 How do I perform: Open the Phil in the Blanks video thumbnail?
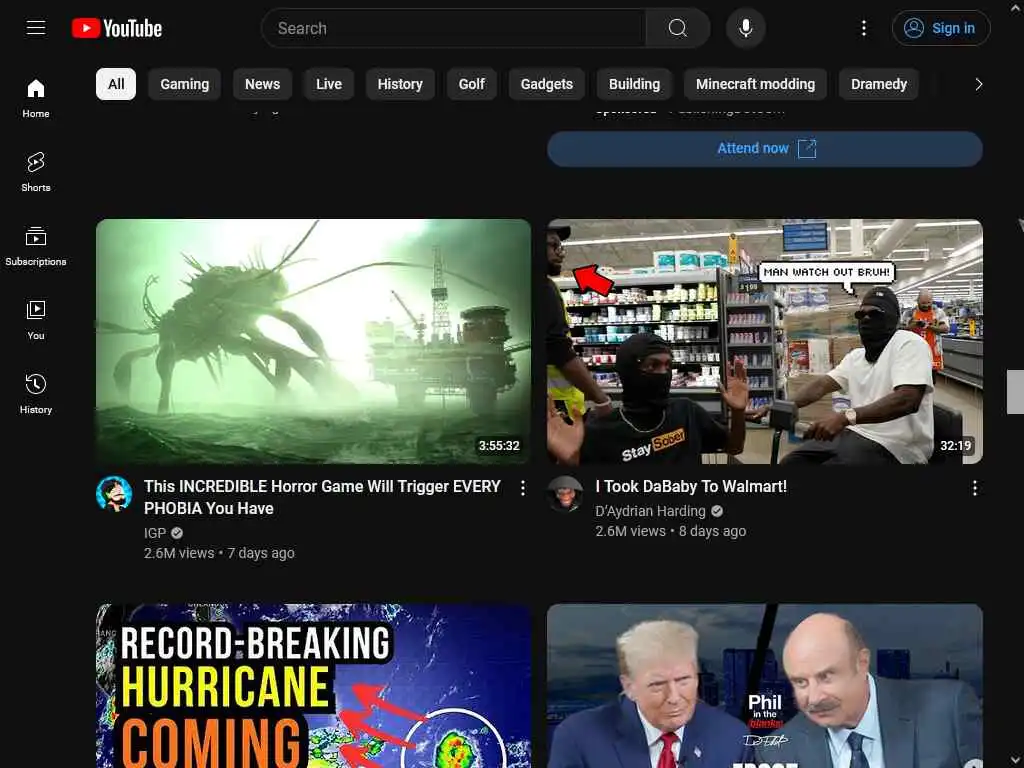click(765, 686)
